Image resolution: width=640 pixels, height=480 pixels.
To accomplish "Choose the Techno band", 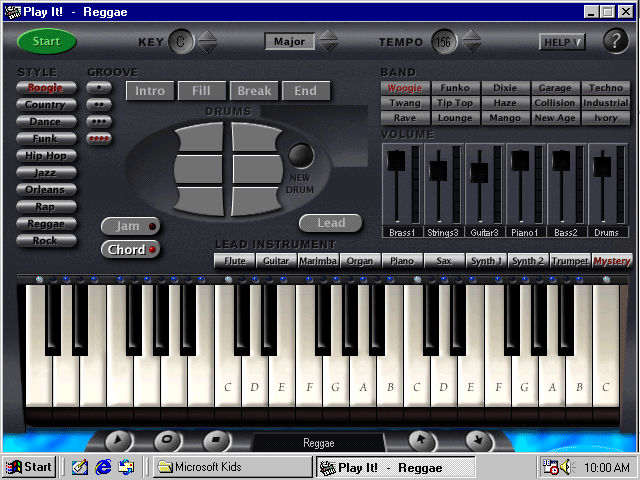I will (606, 88).
